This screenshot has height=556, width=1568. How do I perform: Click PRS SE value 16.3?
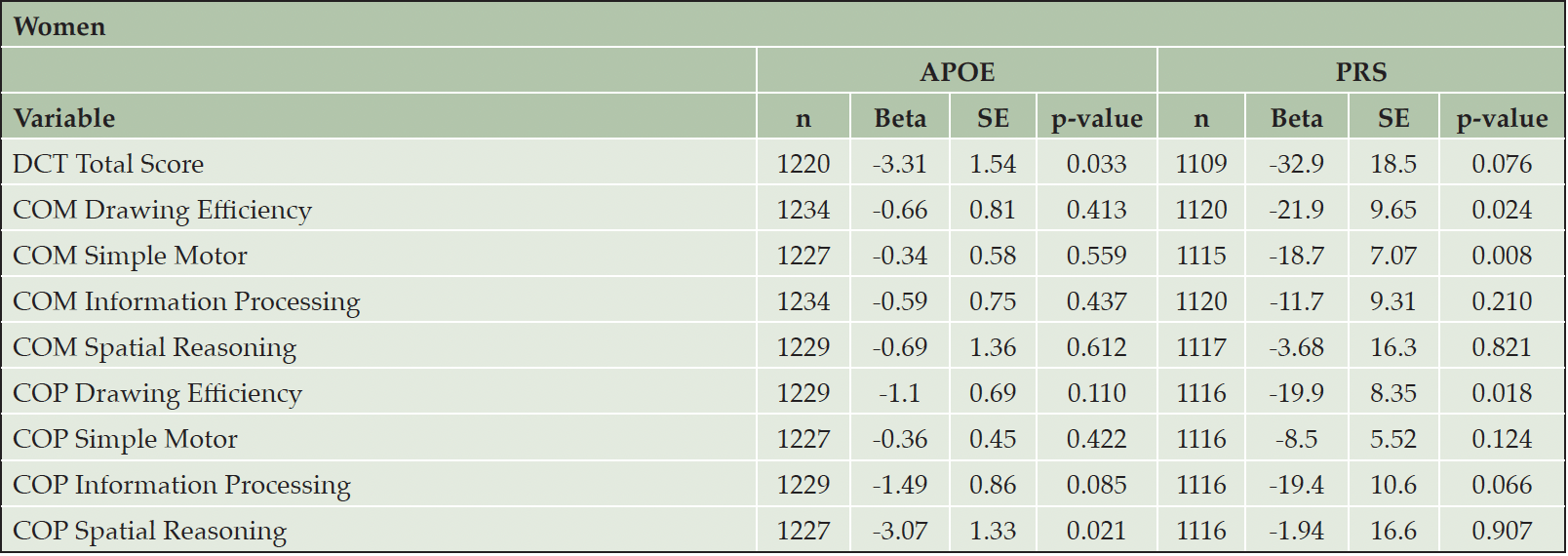[1392, 347]
